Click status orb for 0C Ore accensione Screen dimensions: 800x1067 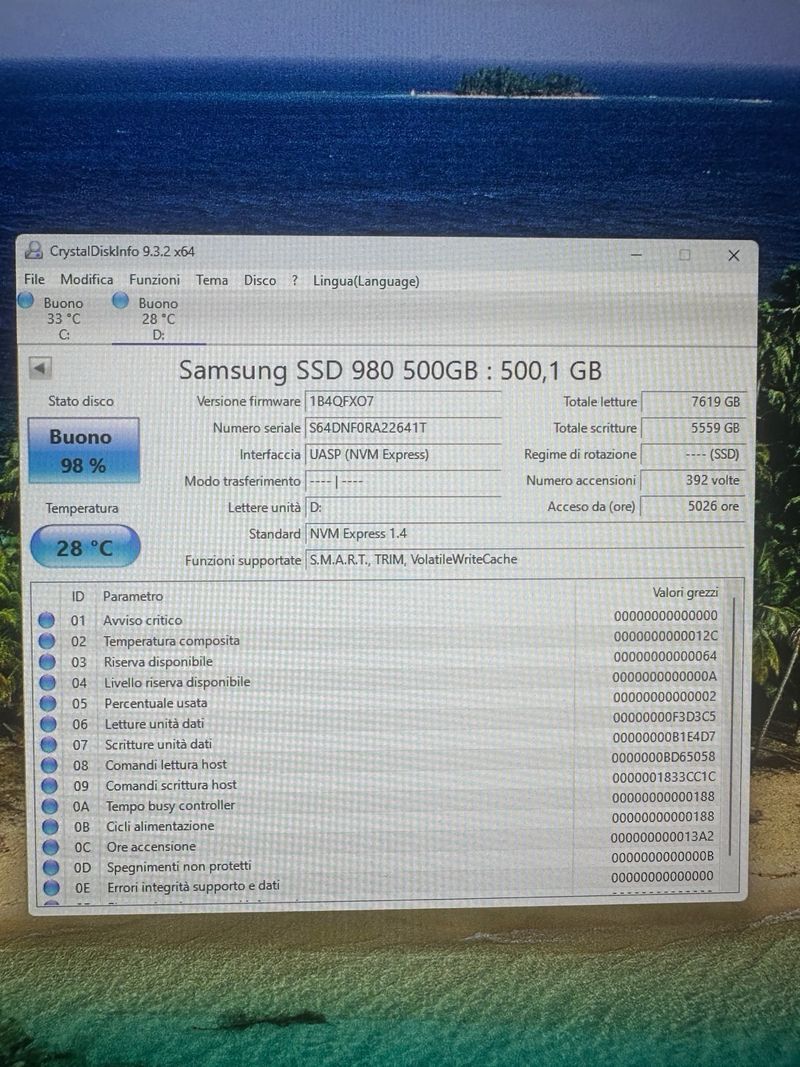click(50, 847)
